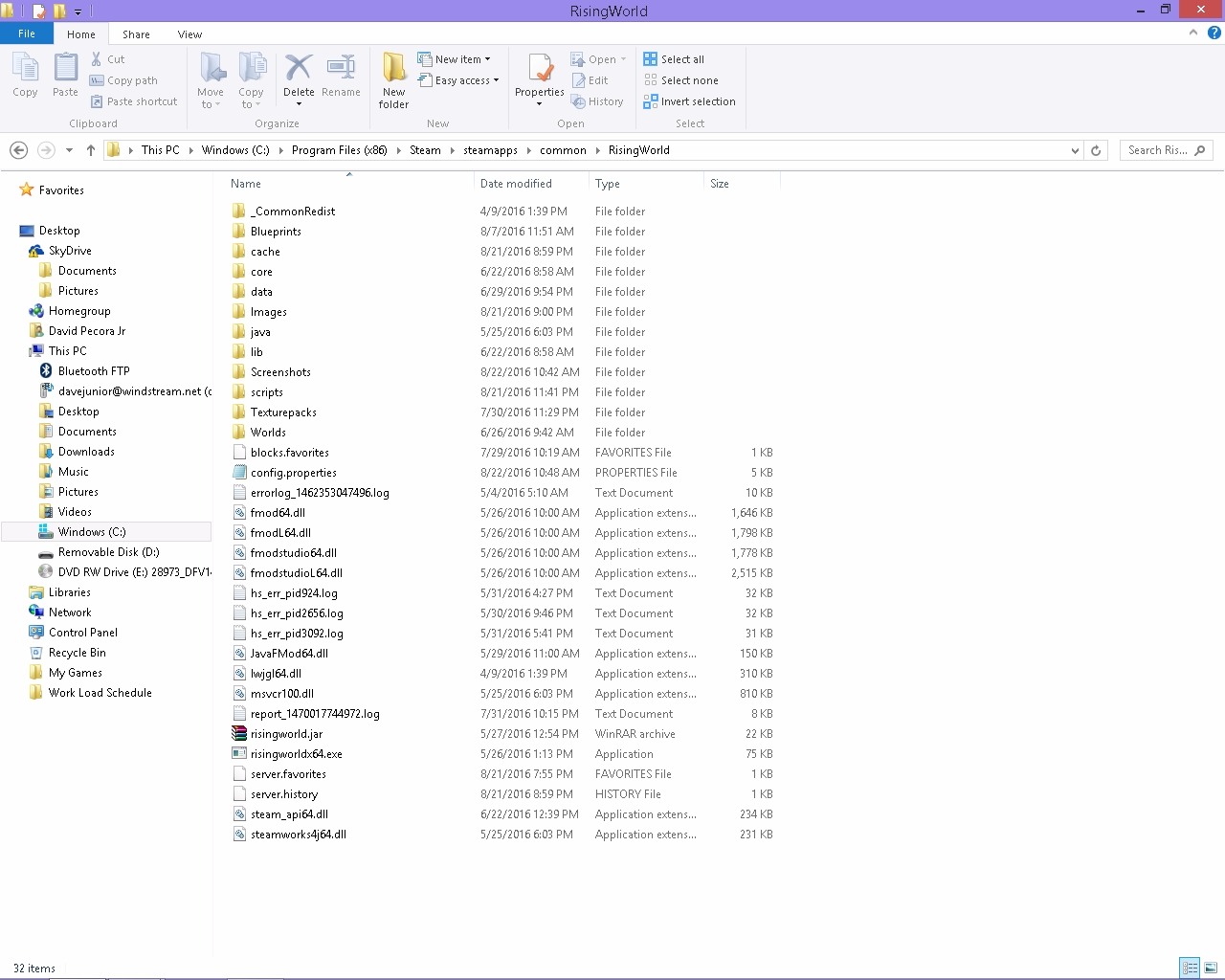The height and width of the screenshot is (980, 1225).
Task: Open the File menu
Action: (x=27, y=33)
